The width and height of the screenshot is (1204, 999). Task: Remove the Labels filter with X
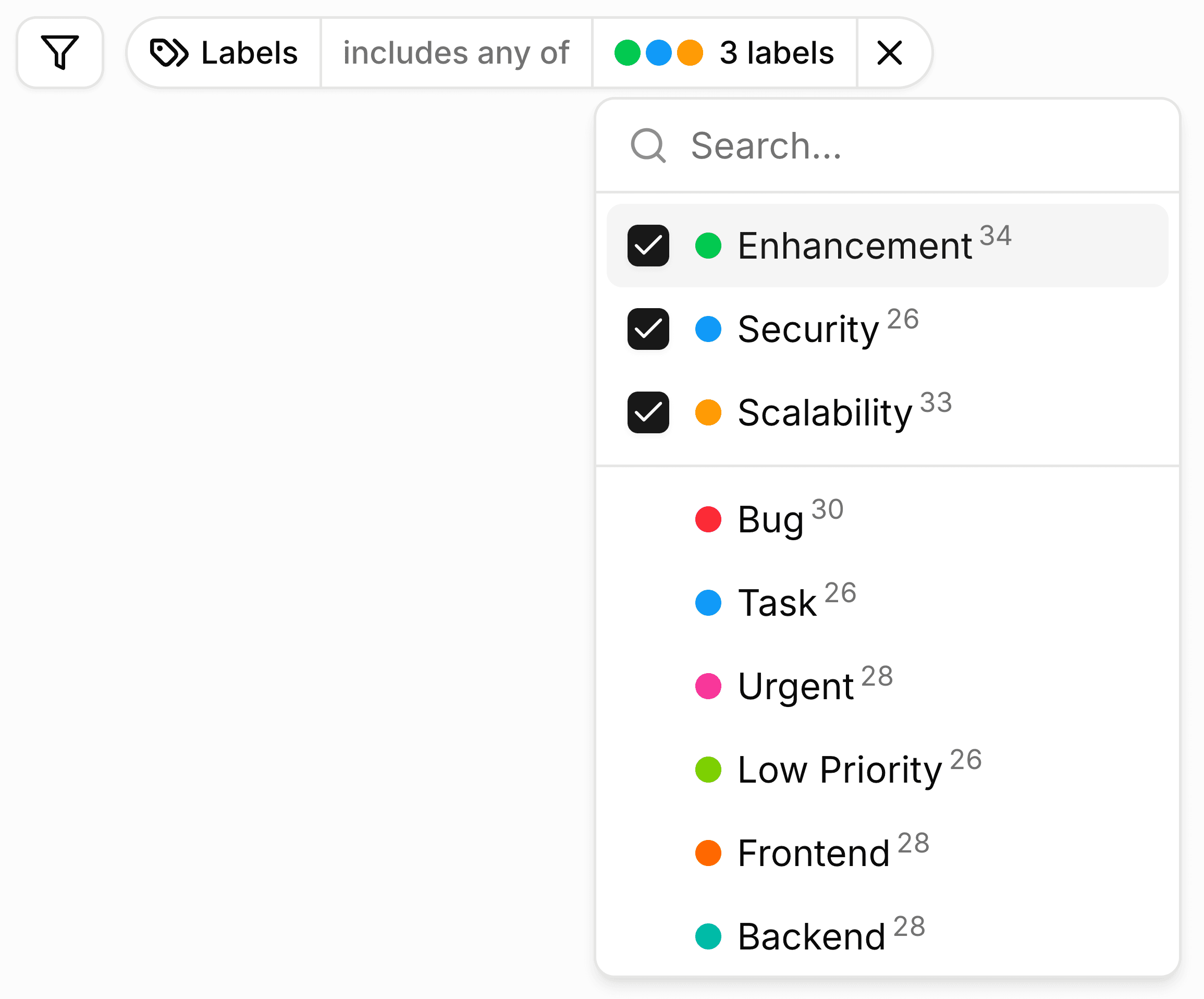(889, 53)
